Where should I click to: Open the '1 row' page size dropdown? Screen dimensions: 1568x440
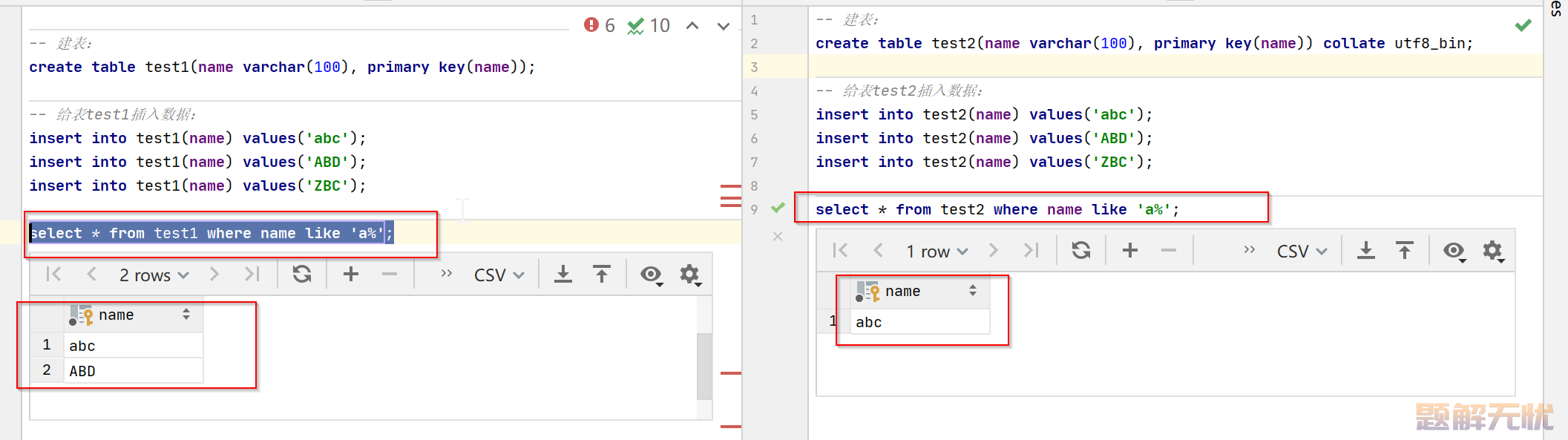click(936, 252)
